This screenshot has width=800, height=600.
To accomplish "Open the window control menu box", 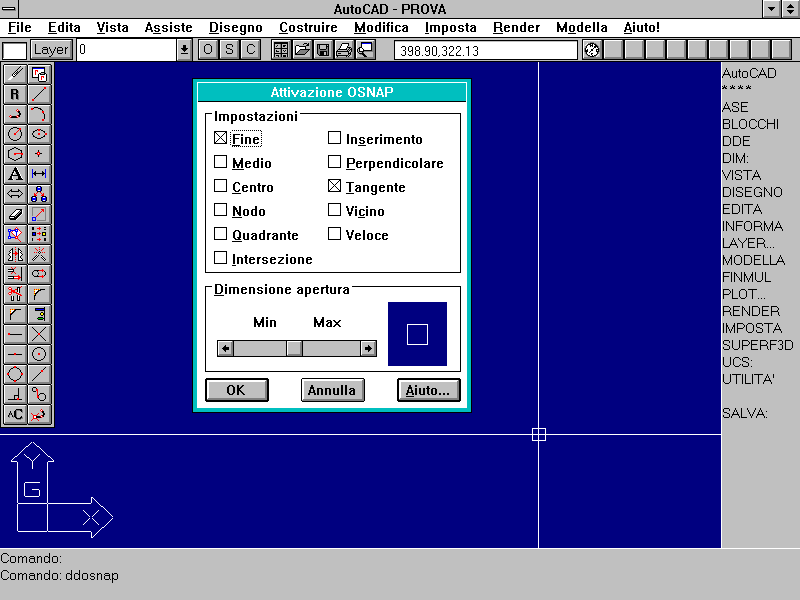I will click(x=9, y=9).
